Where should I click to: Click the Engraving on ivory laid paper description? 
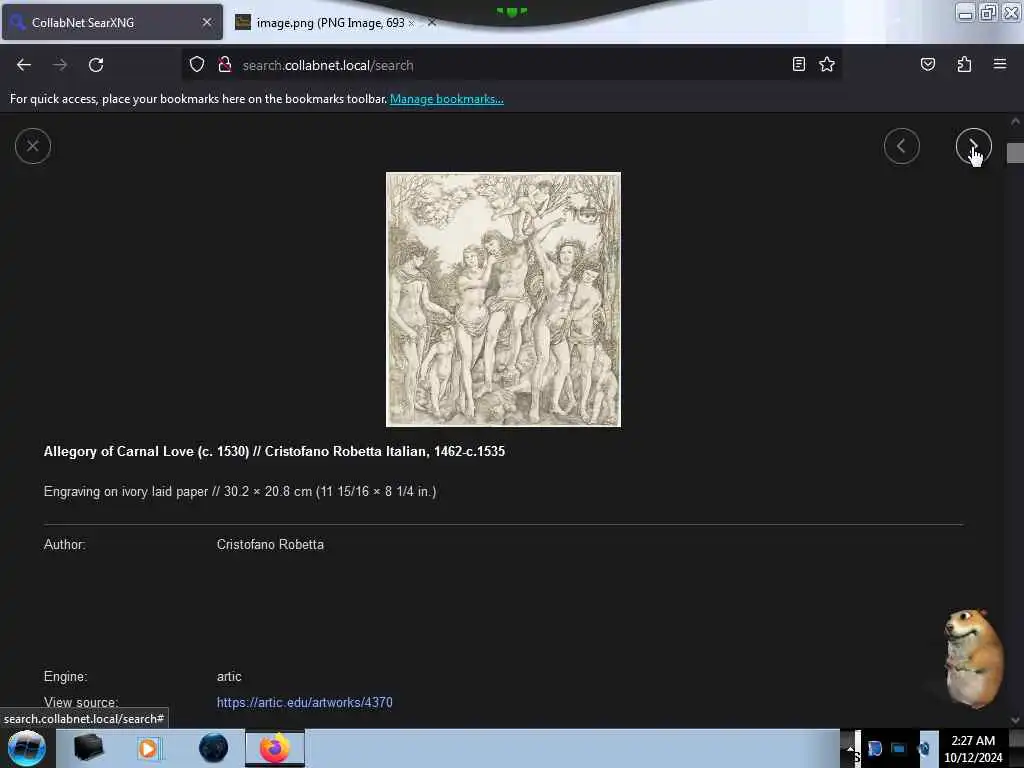(240, 491)
